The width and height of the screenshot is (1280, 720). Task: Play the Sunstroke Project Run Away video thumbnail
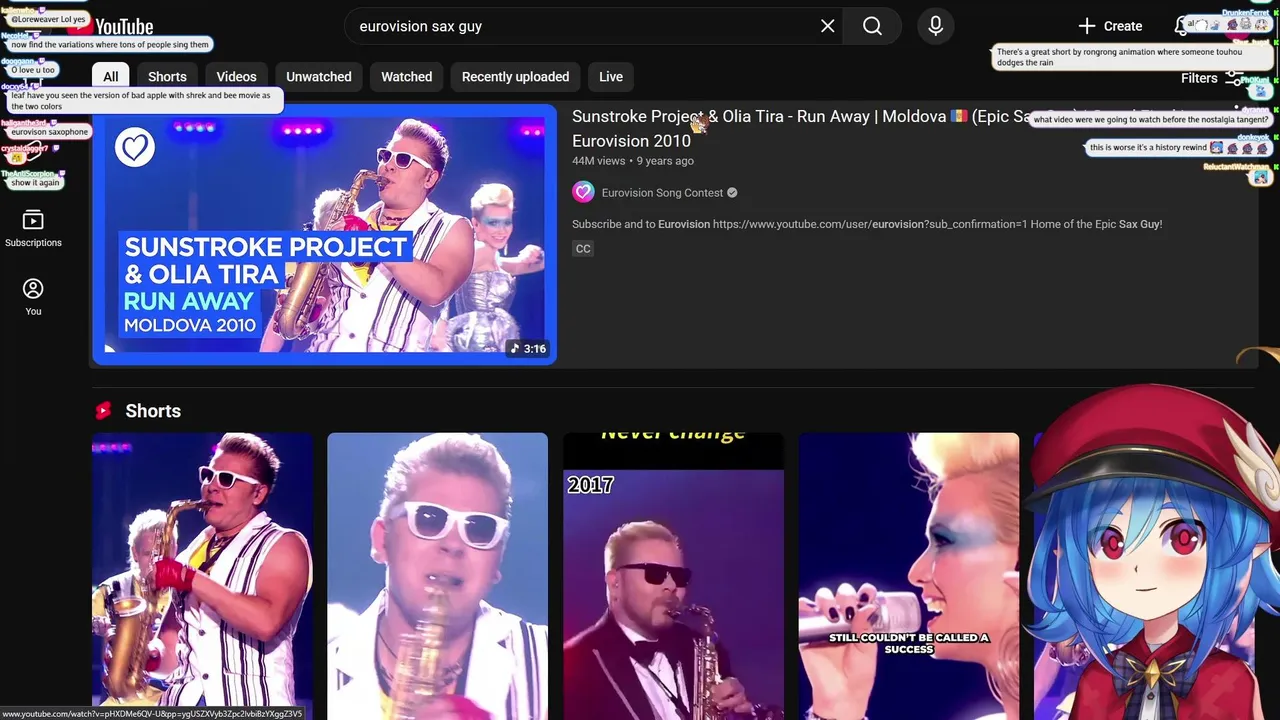coord(324,234)
